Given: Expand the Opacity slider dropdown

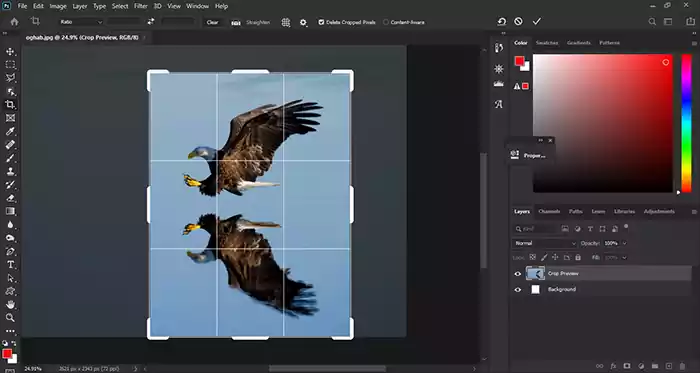Looking at the screenshot, I should pyautogui.click(x=624, y=243).
